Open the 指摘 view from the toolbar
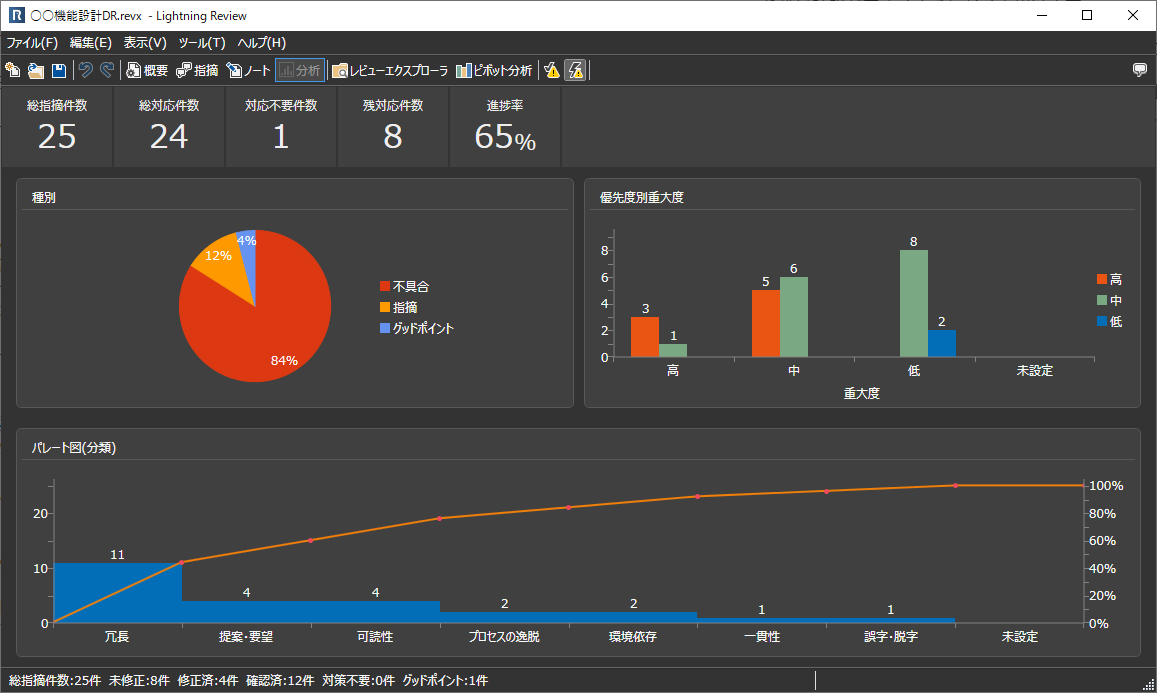Screen dimensions: 1157x693 tap(197, 70)
